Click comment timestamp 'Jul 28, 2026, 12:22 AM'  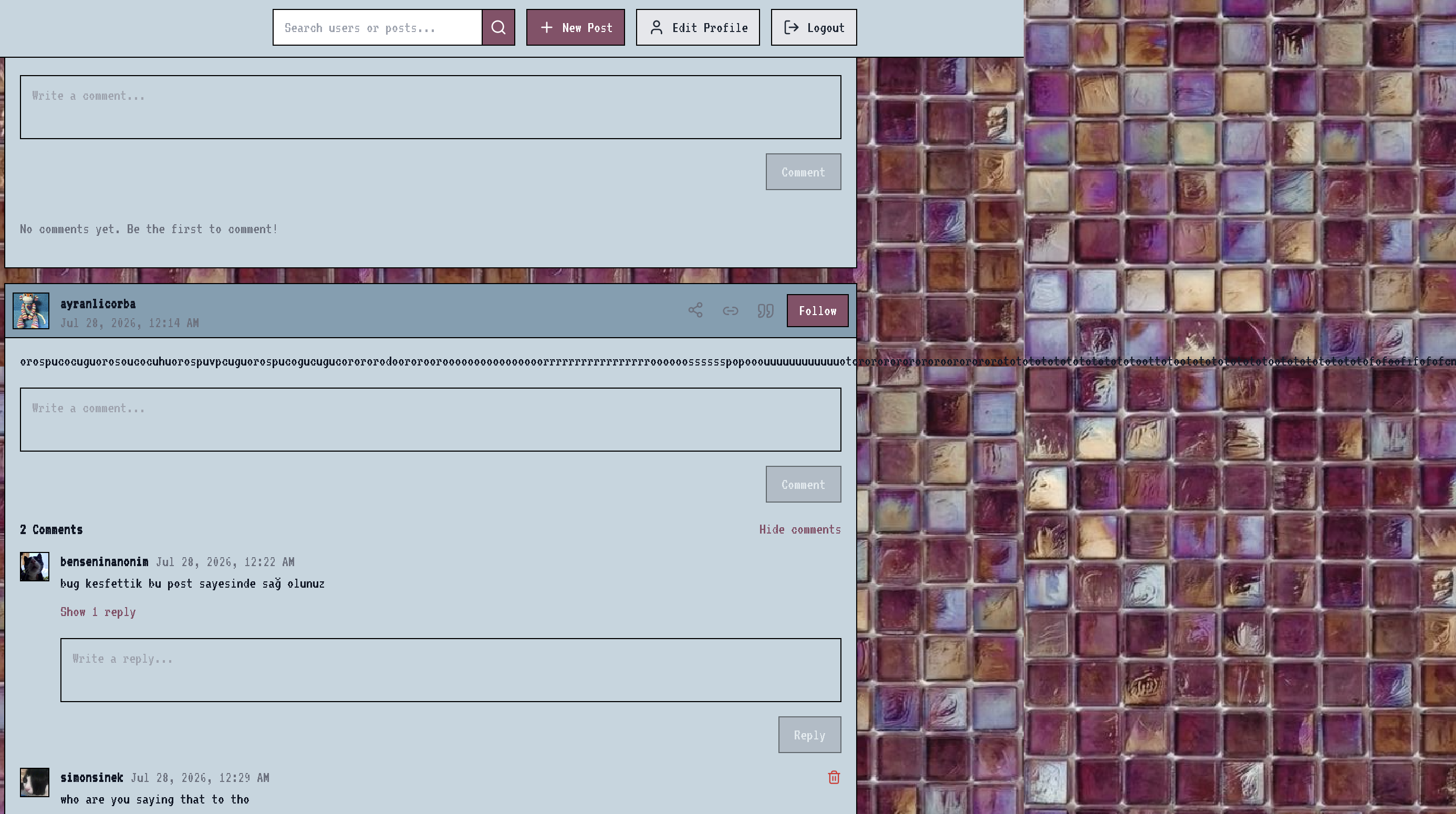point(225,562)
